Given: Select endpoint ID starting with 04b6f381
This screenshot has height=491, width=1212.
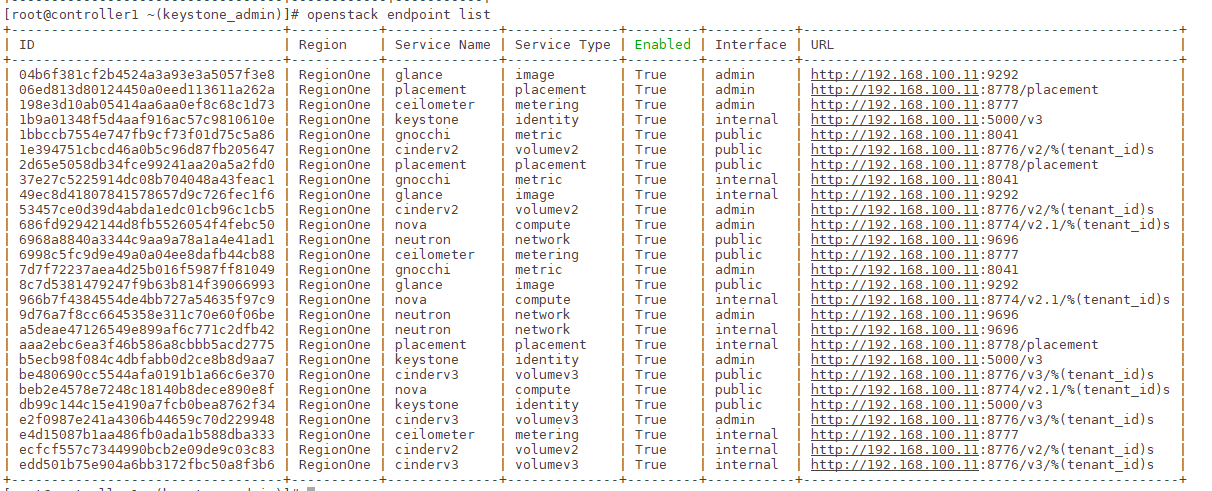Looking at the screenshot, I should pyautogui.click(x=146, y=75).
